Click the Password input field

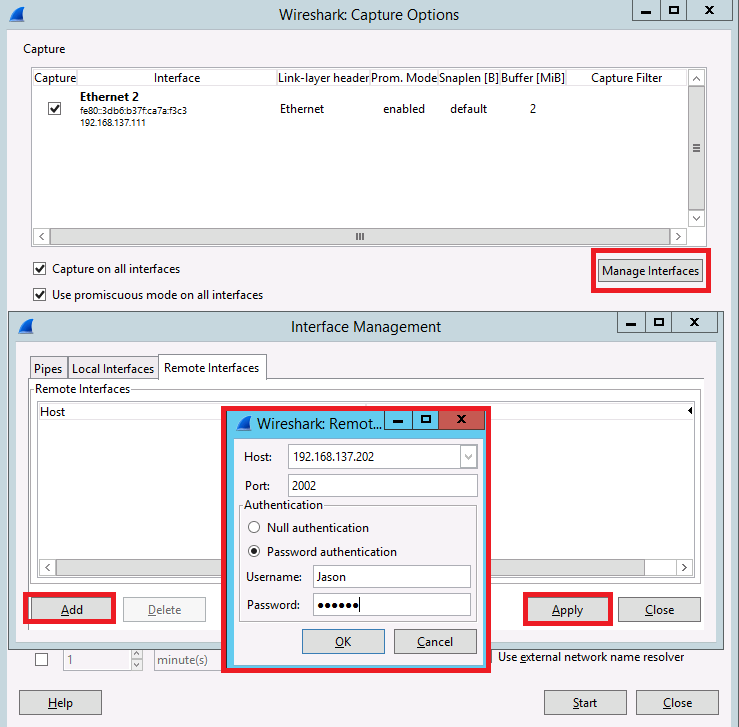(x=392, y=604)
